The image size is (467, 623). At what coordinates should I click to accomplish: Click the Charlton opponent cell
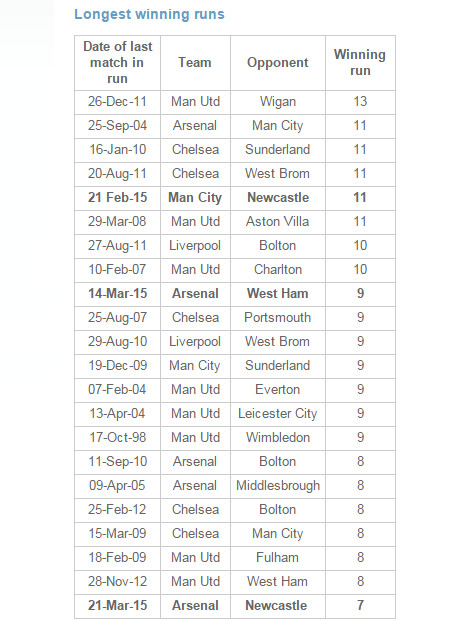click(278, 269)
